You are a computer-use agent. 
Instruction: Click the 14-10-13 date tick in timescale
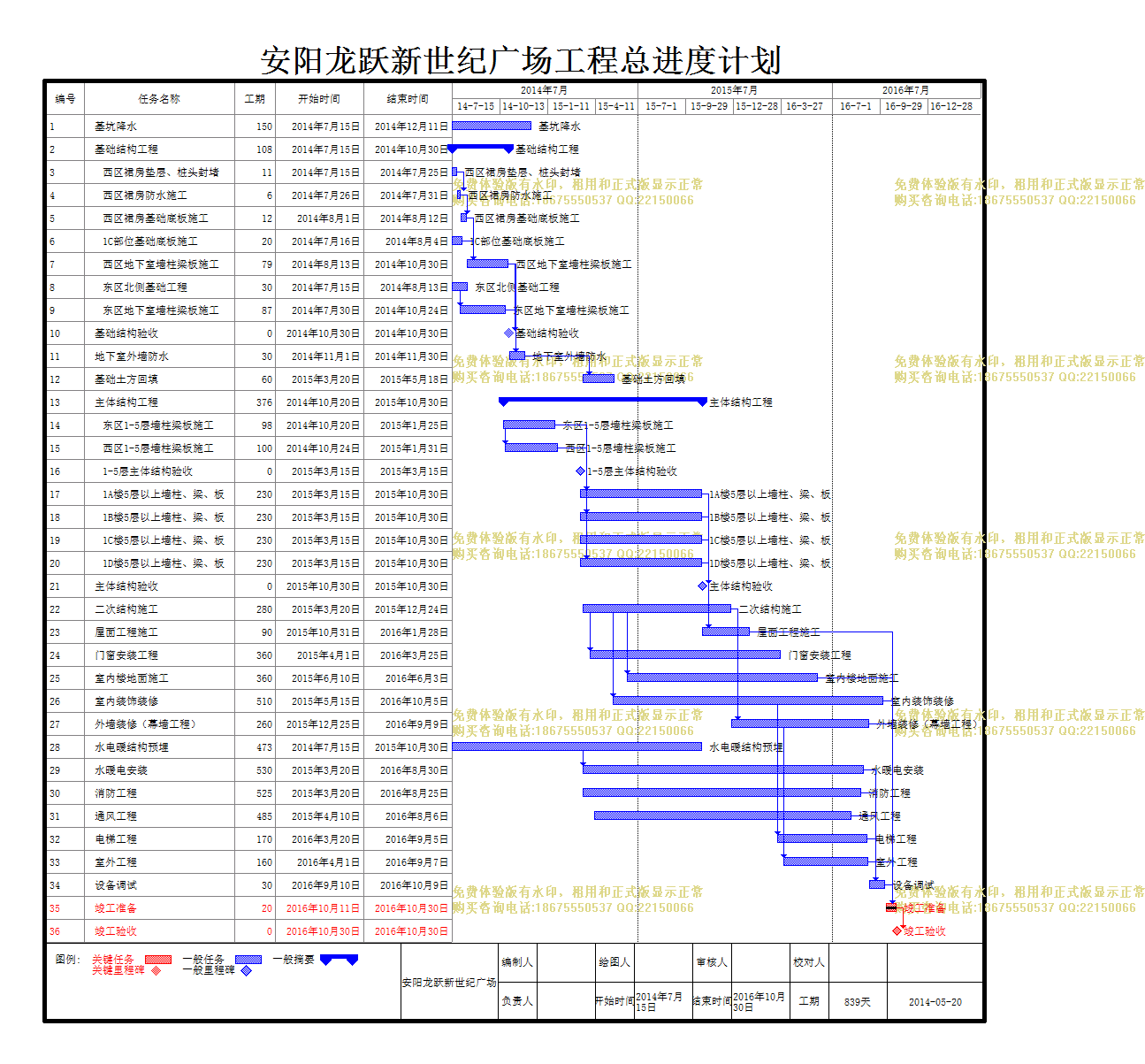pos(523,106)
